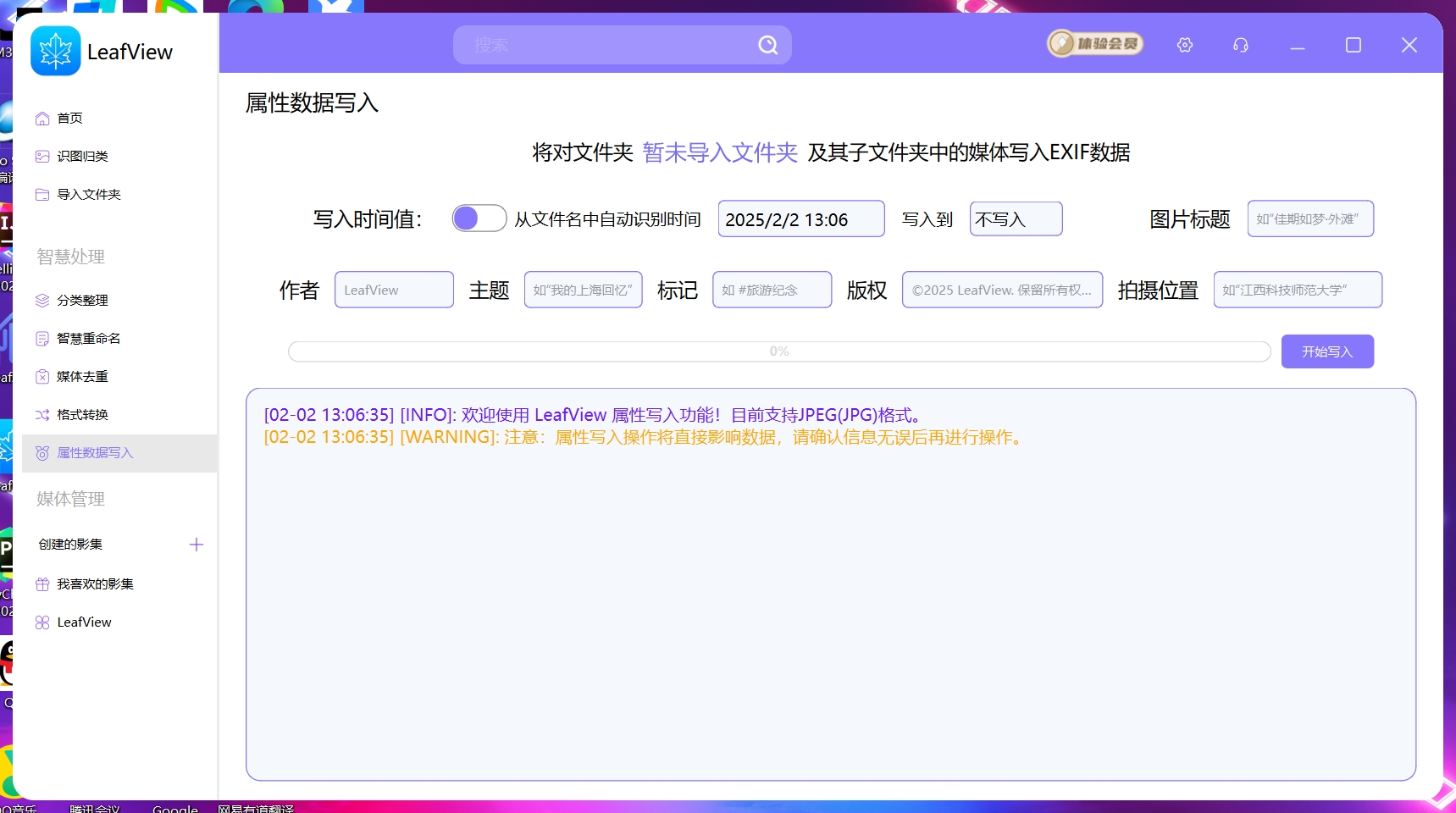Click 腾讯会议 desktop shortcut label
The image size is (1456, 813).
(95, 809)
